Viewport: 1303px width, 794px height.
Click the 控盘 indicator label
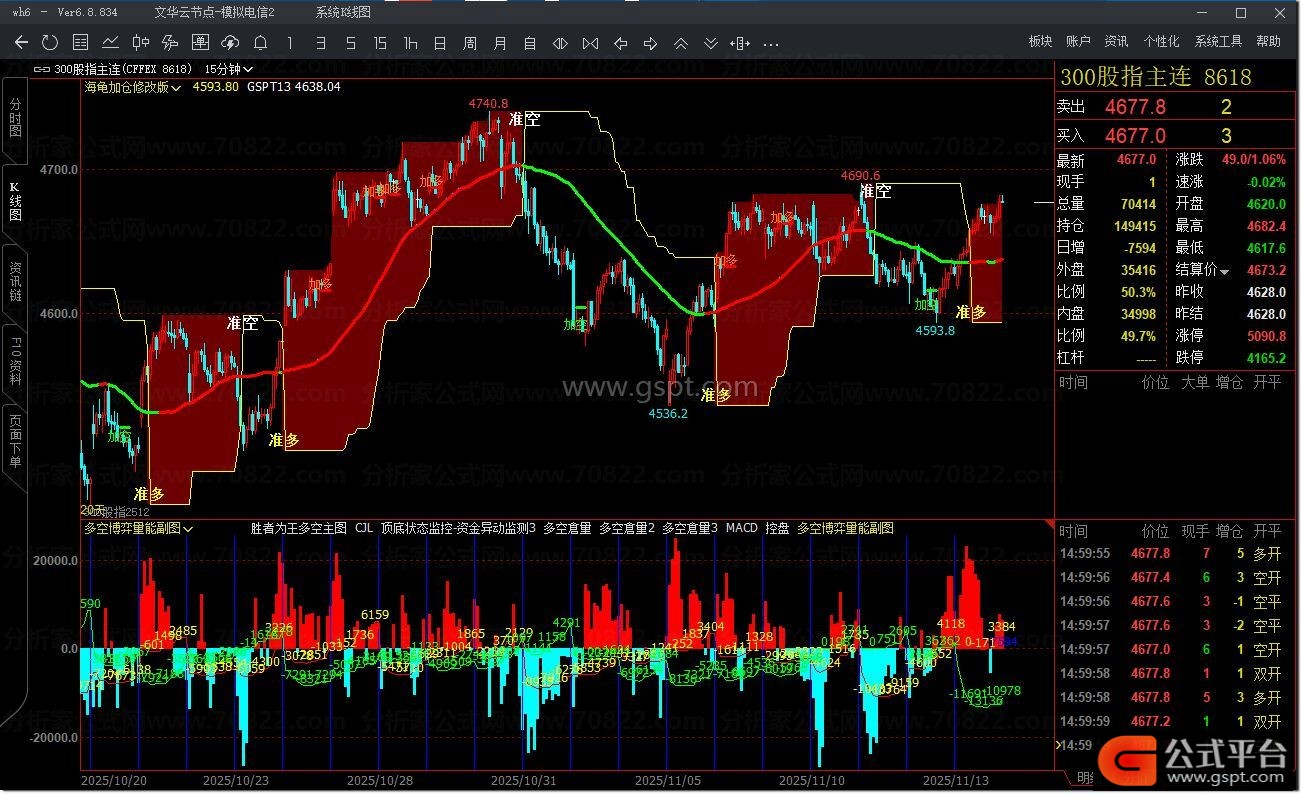(x=777, y=528)
